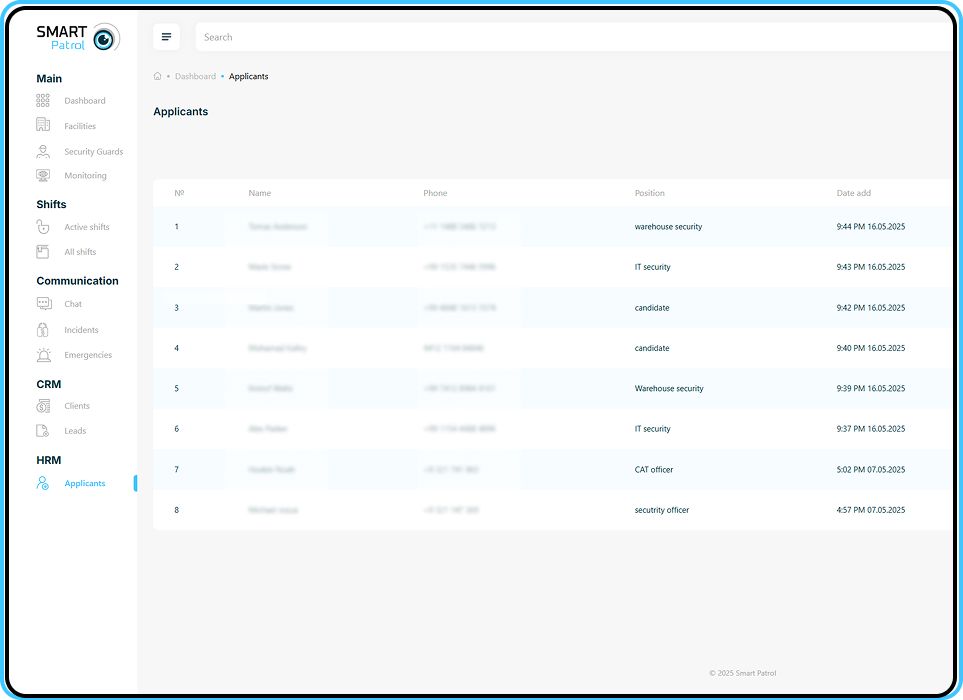963x700 pixels.
Task: Click Dashboard link in breadcrumb
Action: tap(195, 76)
